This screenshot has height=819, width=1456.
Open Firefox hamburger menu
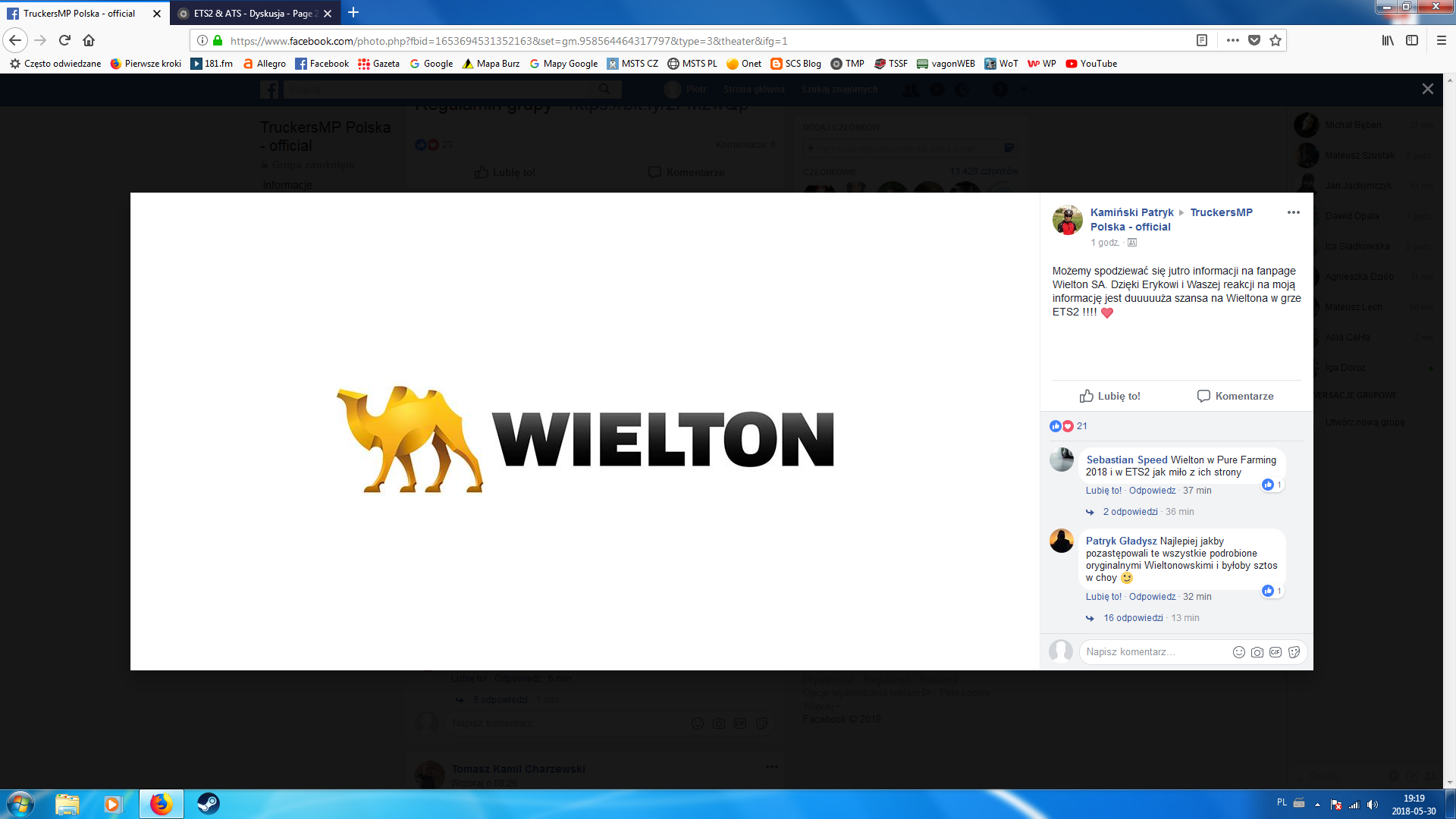[1442, 40]
